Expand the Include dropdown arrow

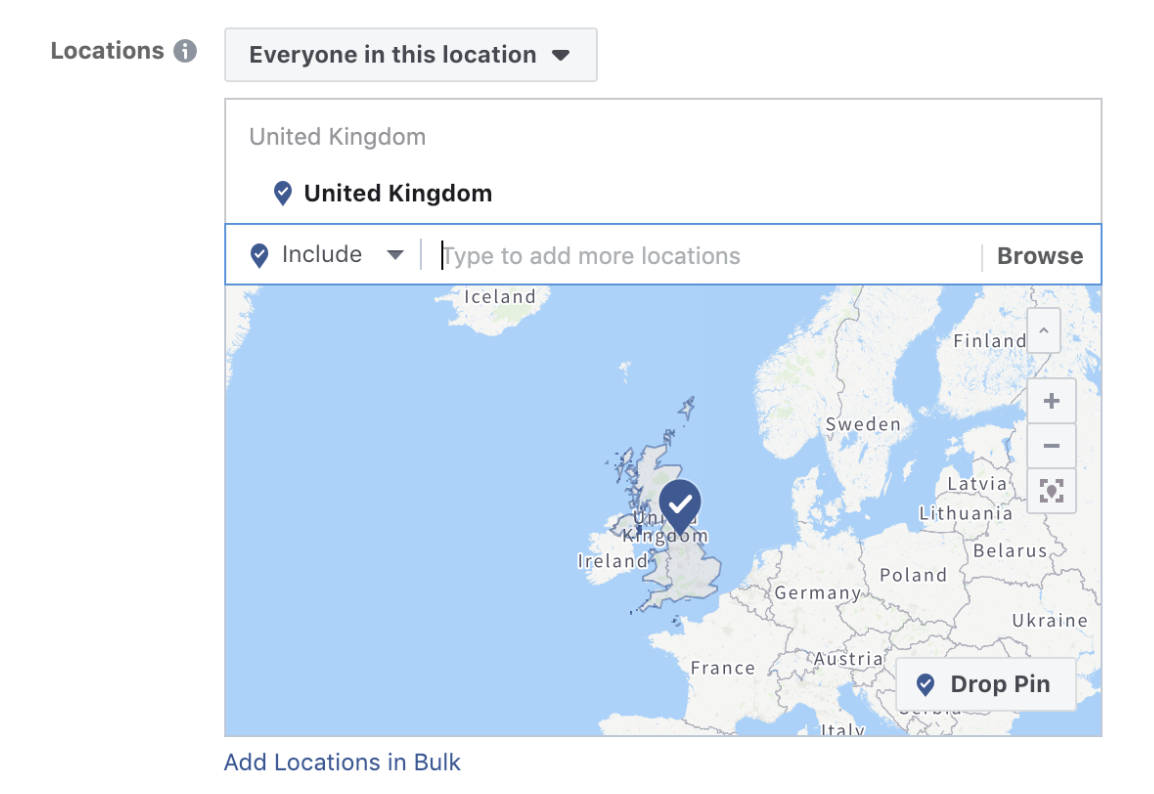click(x=395, y=255)
